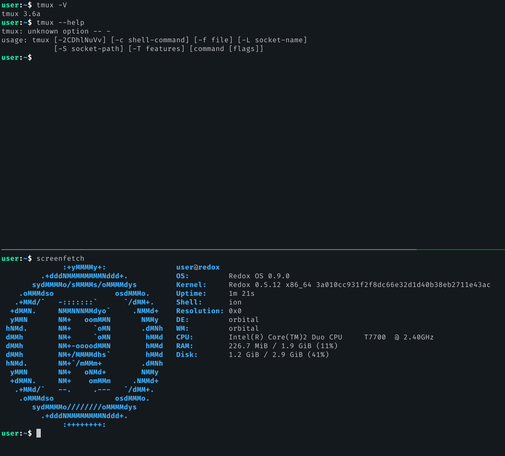This screenshot has height=456, width=505.
Task: Click the Kernel version string with hash
Action: click(359, 285)
